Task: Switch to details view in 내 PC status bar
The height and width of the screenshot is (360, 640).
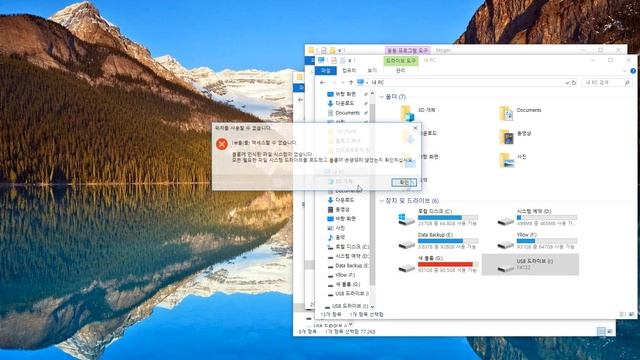Action: pyautogui.click(x=623, y=314)
